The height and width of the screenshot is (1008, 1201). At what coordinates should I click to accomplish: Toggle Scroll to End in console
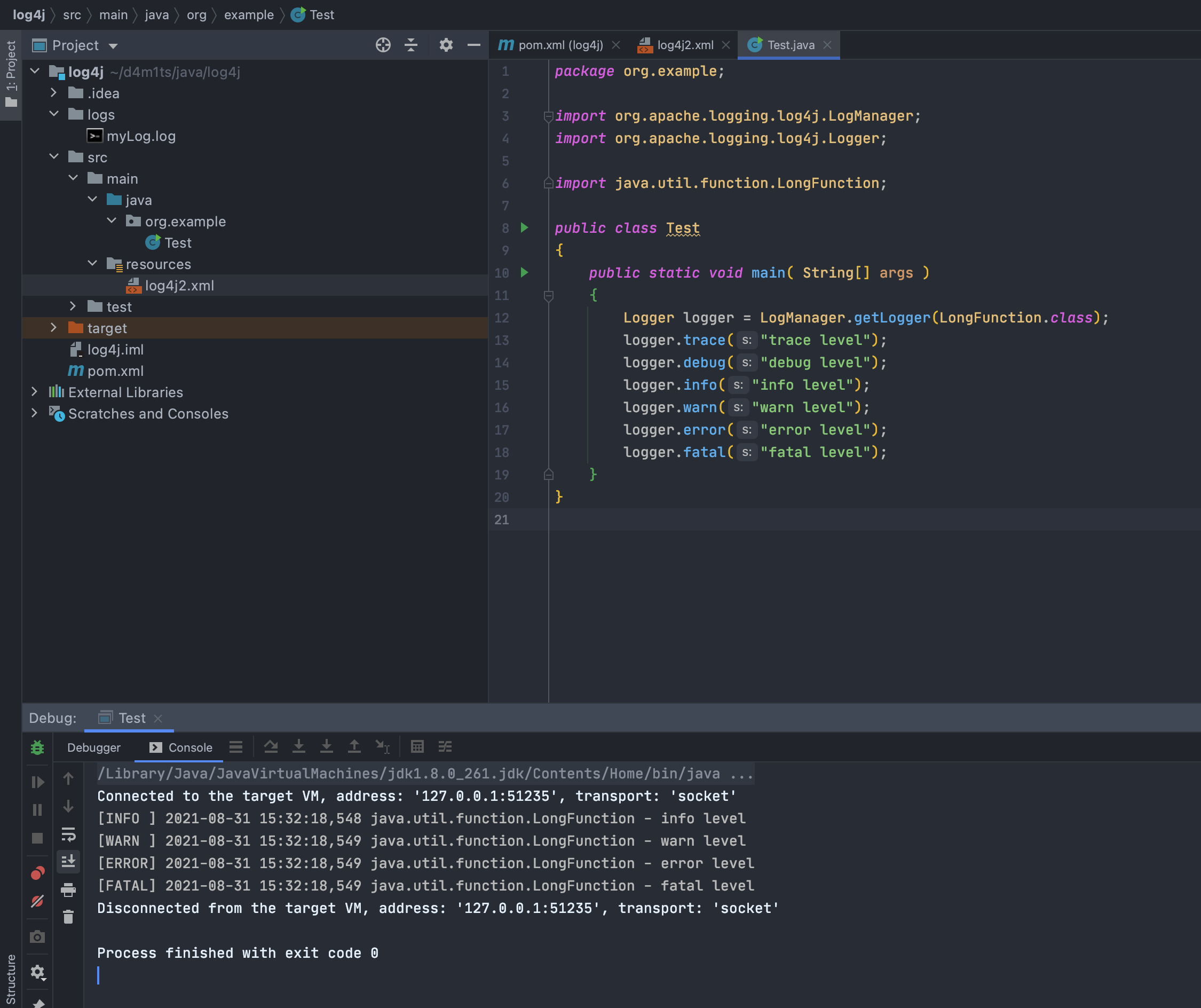click(68, 862)
